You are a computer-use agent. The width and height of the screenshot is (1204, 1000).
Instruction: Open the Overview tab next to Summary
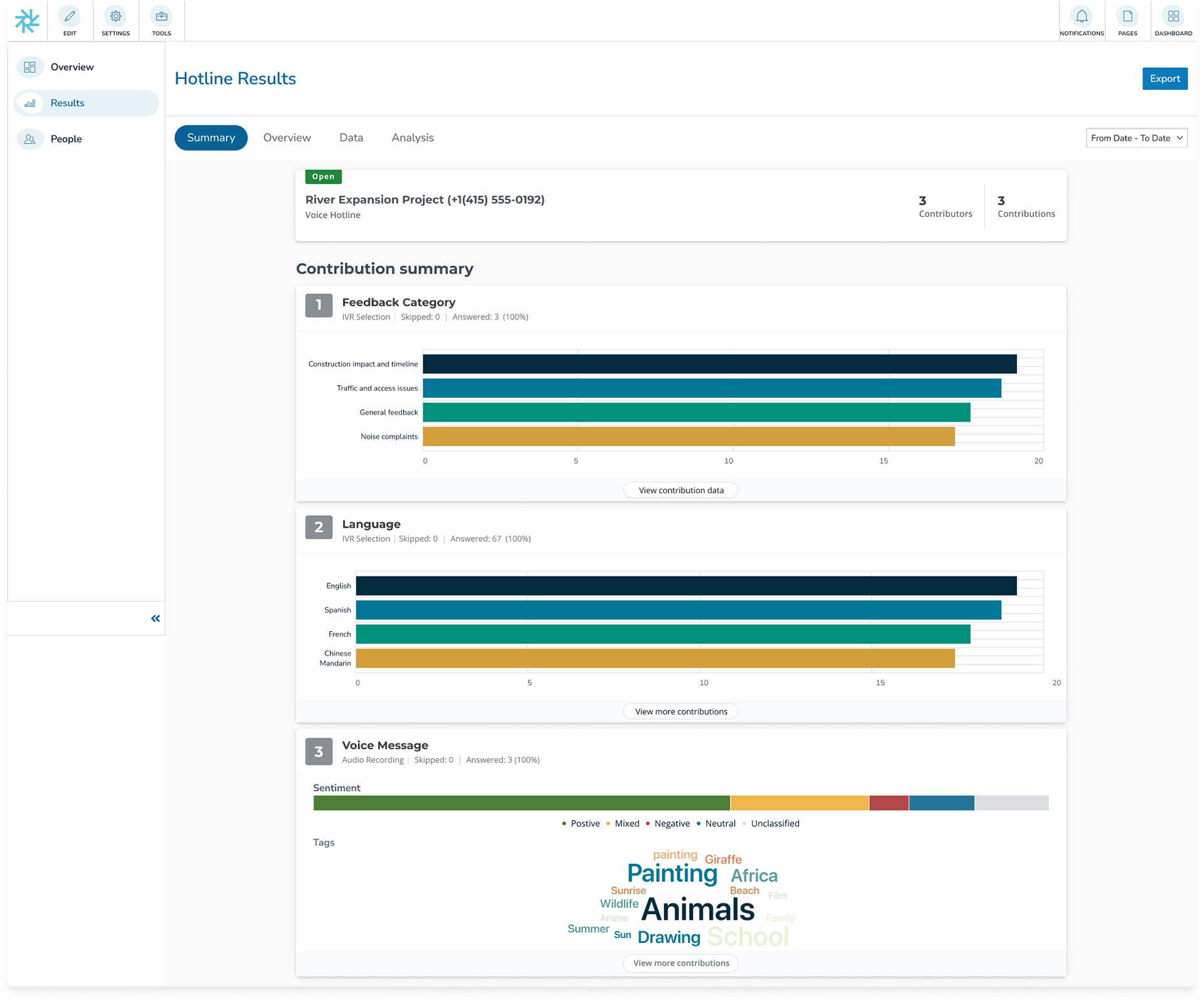tap(287, 137)
